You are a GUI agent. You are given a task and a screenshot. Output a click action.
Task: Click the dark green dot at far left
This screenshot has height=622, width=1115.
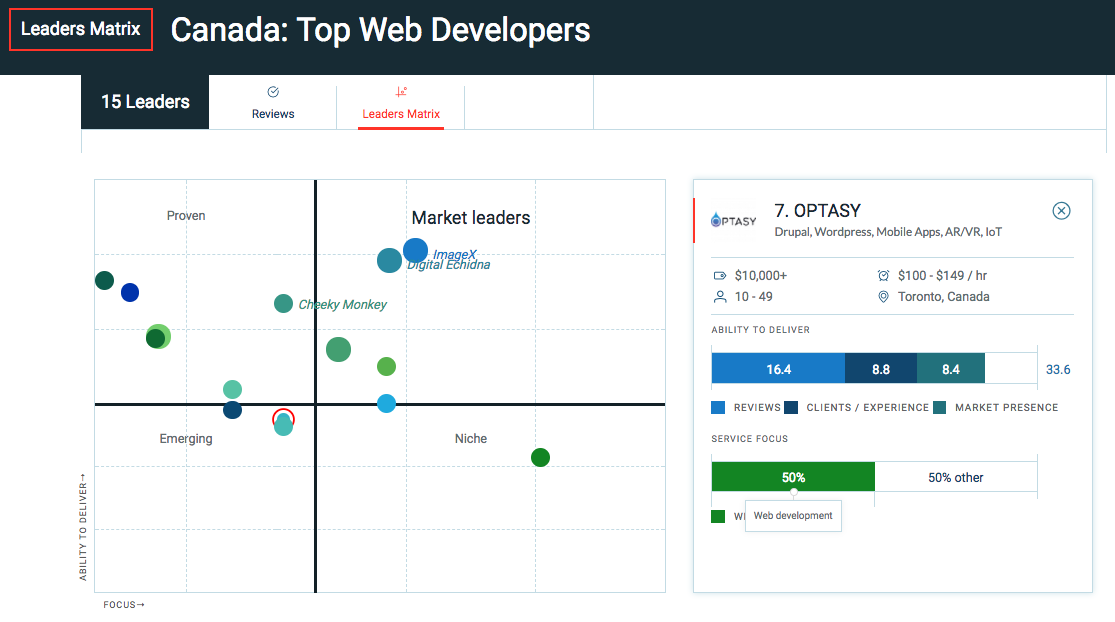pyautogui.click(x=105, y=280)
